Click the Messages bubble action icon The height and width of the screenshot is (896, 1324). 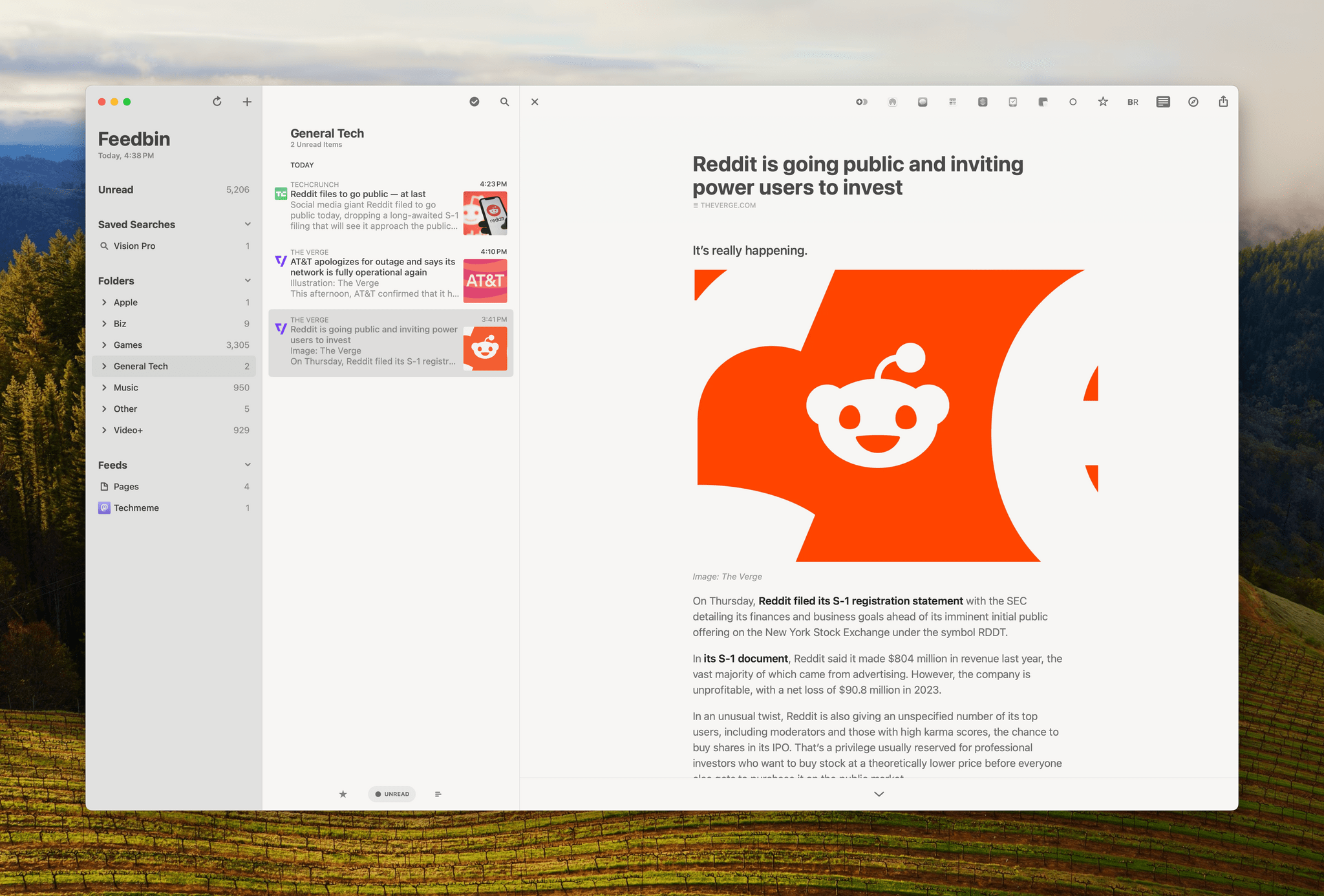coord(923,101)
